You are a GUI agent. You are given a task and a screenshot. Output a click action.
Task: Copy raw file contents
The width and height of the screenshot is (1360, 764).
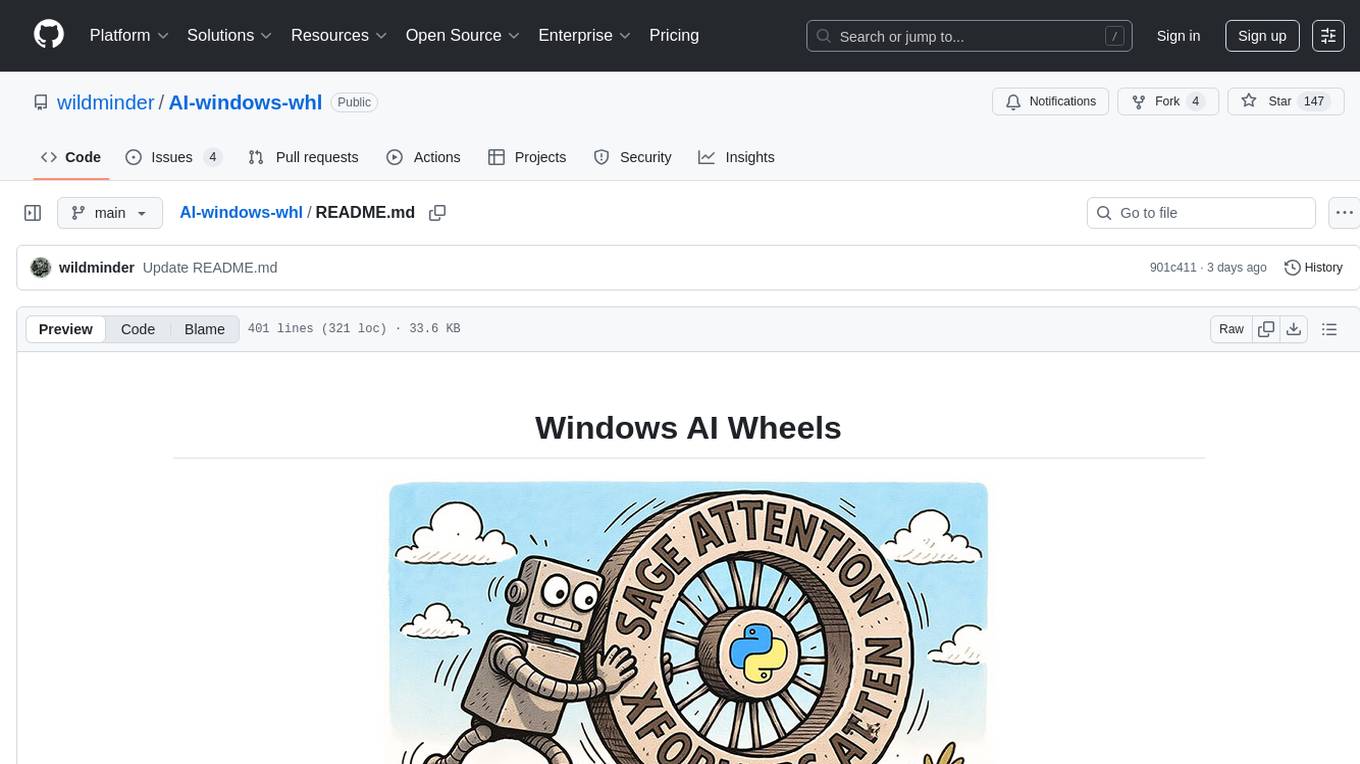[1266, 329]
